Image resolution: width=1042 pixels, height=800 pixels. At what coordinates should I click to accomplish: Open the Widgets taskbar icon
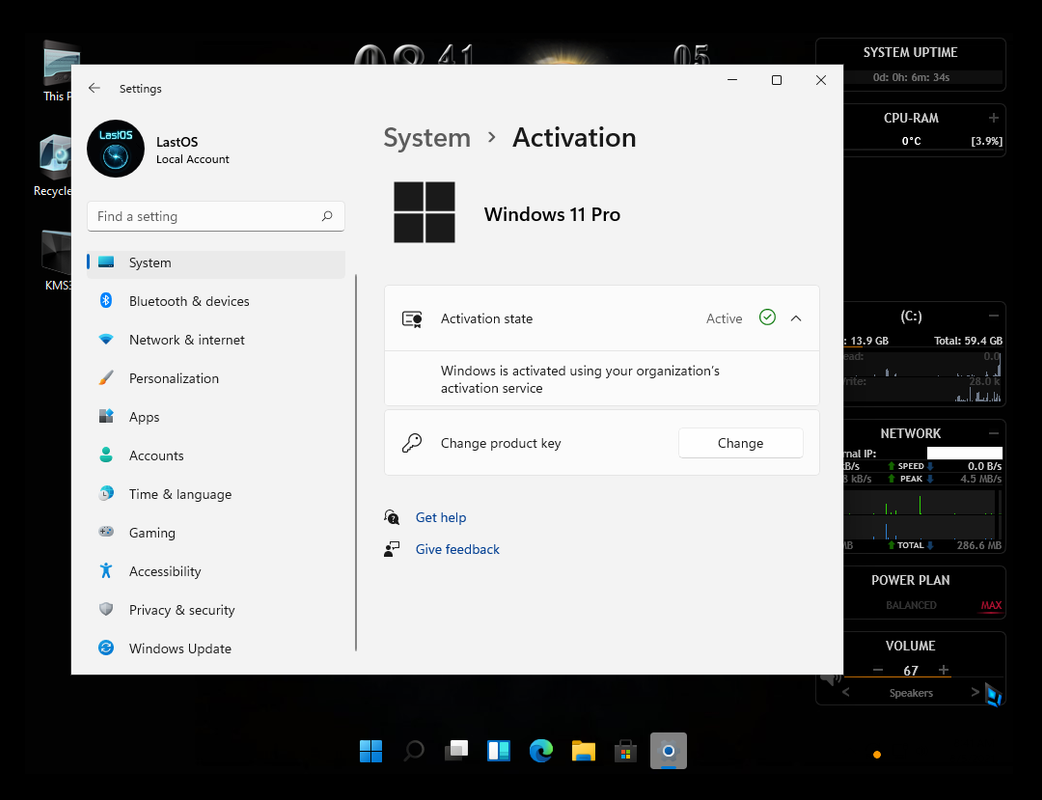click(x=498, y=751)
